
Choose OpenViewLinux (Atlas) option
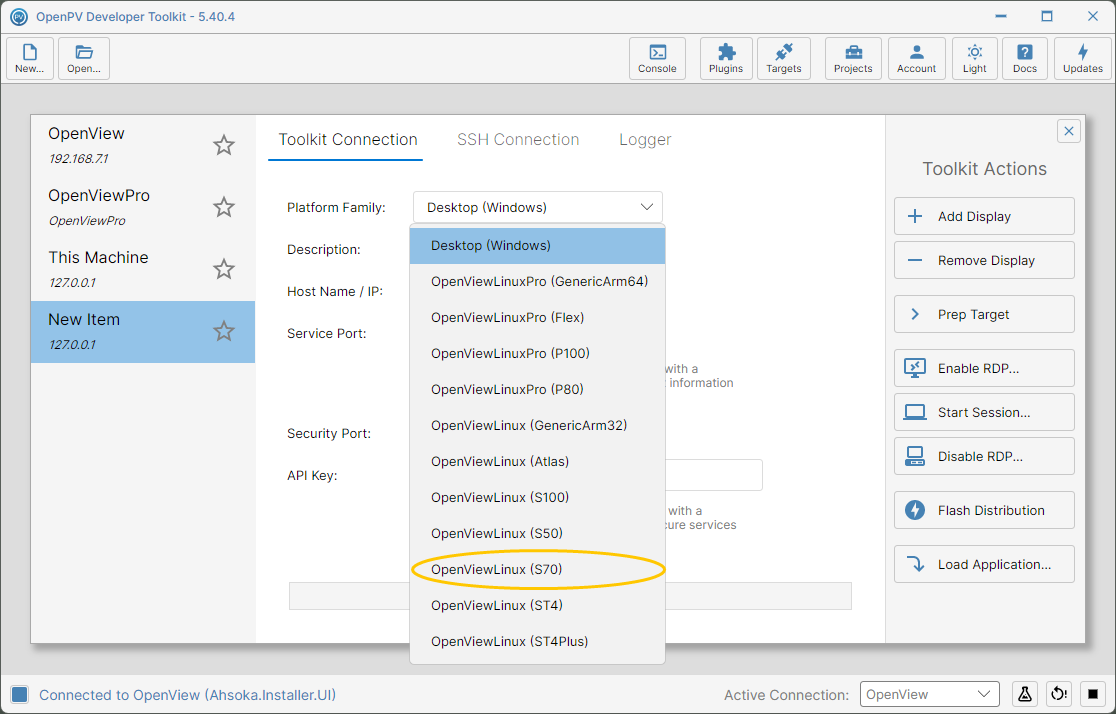tap(537, 461)
